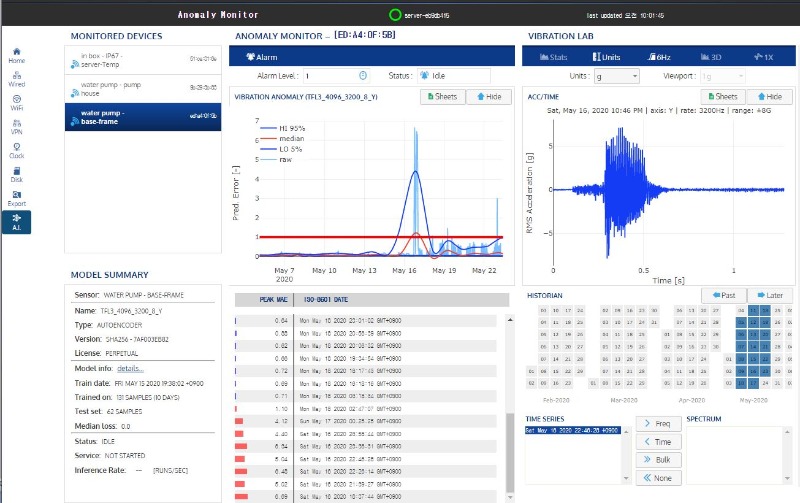Click the PEAK MAE column header
Screen dimensions: 800x503
click(x=273, y=299)
